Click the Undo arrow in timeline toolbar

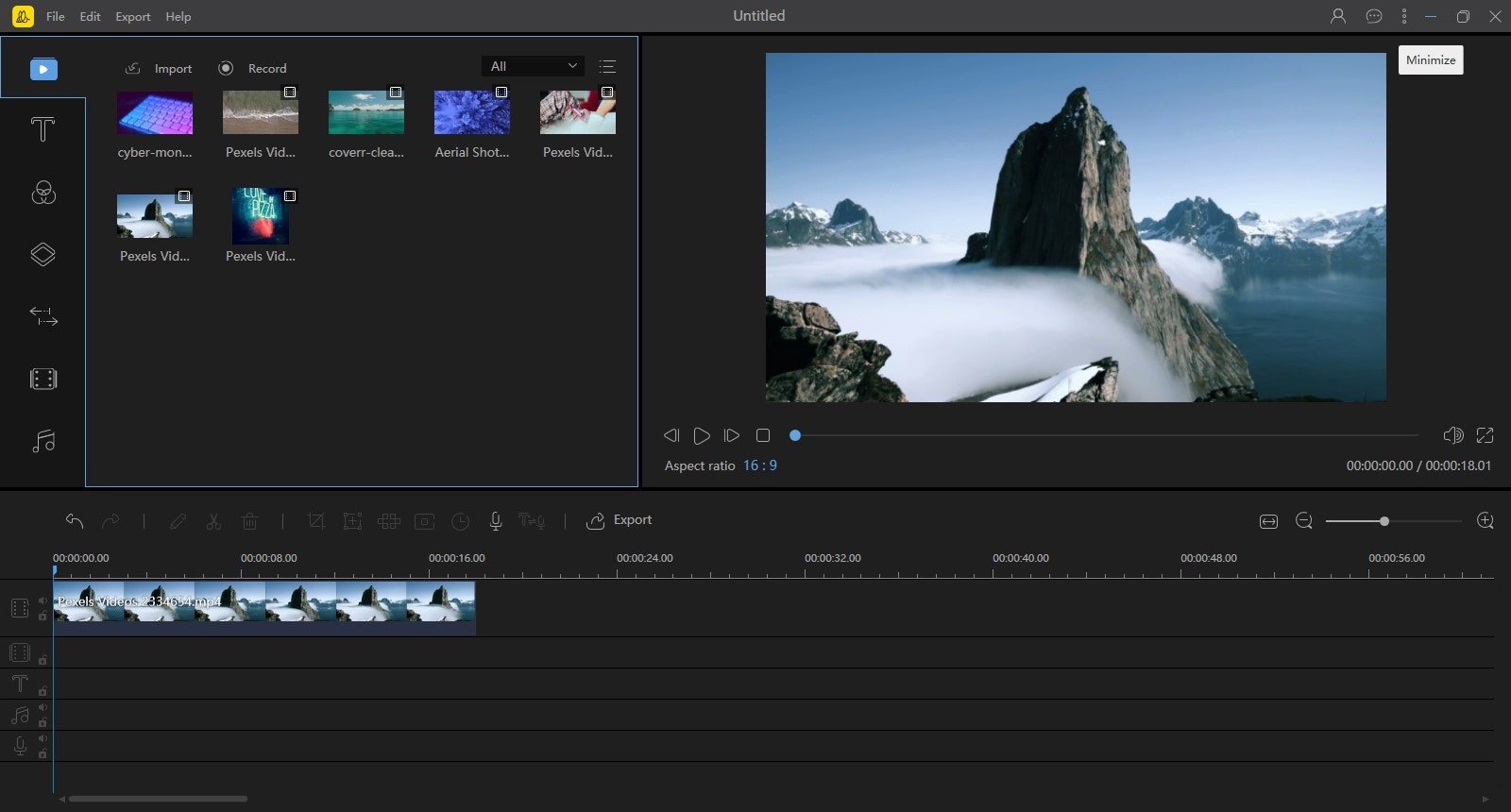pos(75,520)
